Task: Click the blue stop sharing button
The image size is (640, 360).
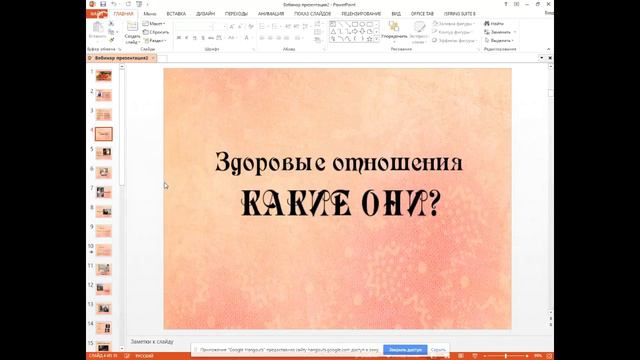Action: (405, 349)
